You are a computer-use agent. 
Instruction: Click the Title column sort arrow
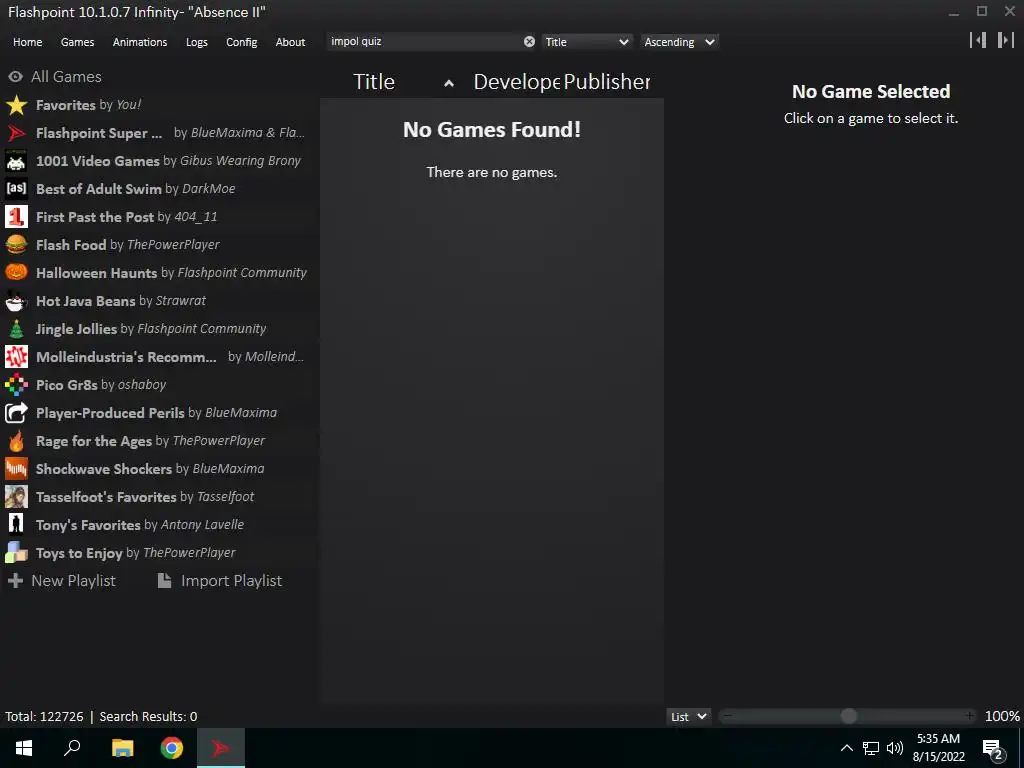pyautogui.click(x=449, y=83)
